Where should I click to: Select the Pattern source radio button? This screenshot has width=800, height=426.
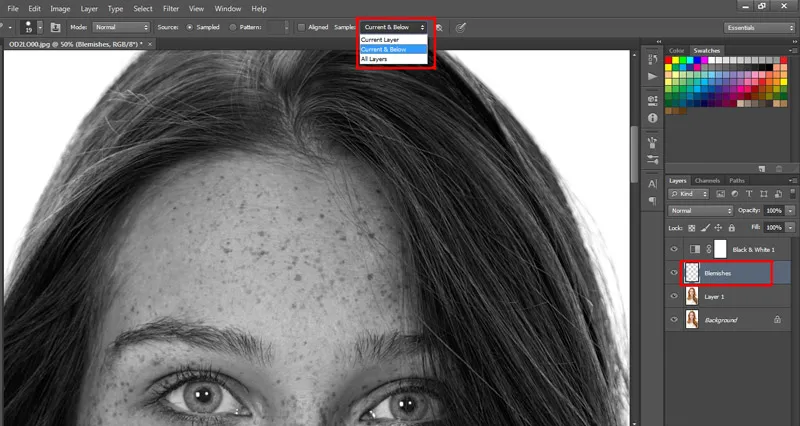(x=233, y=28)
